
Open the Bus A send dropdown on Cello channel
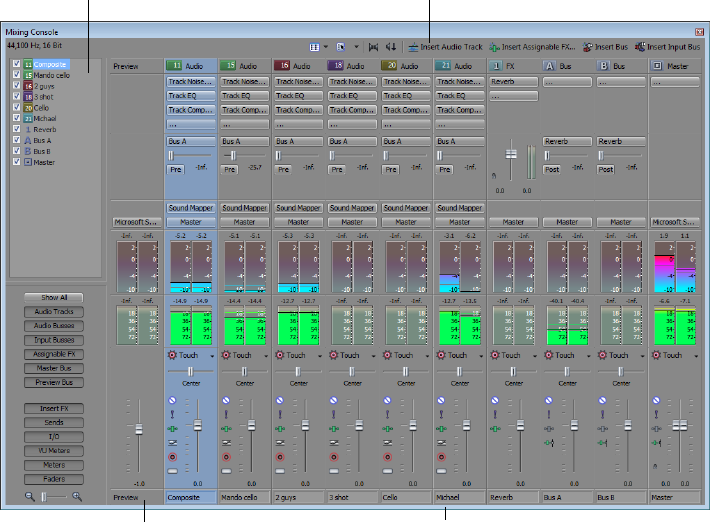[x=405, y=142]
